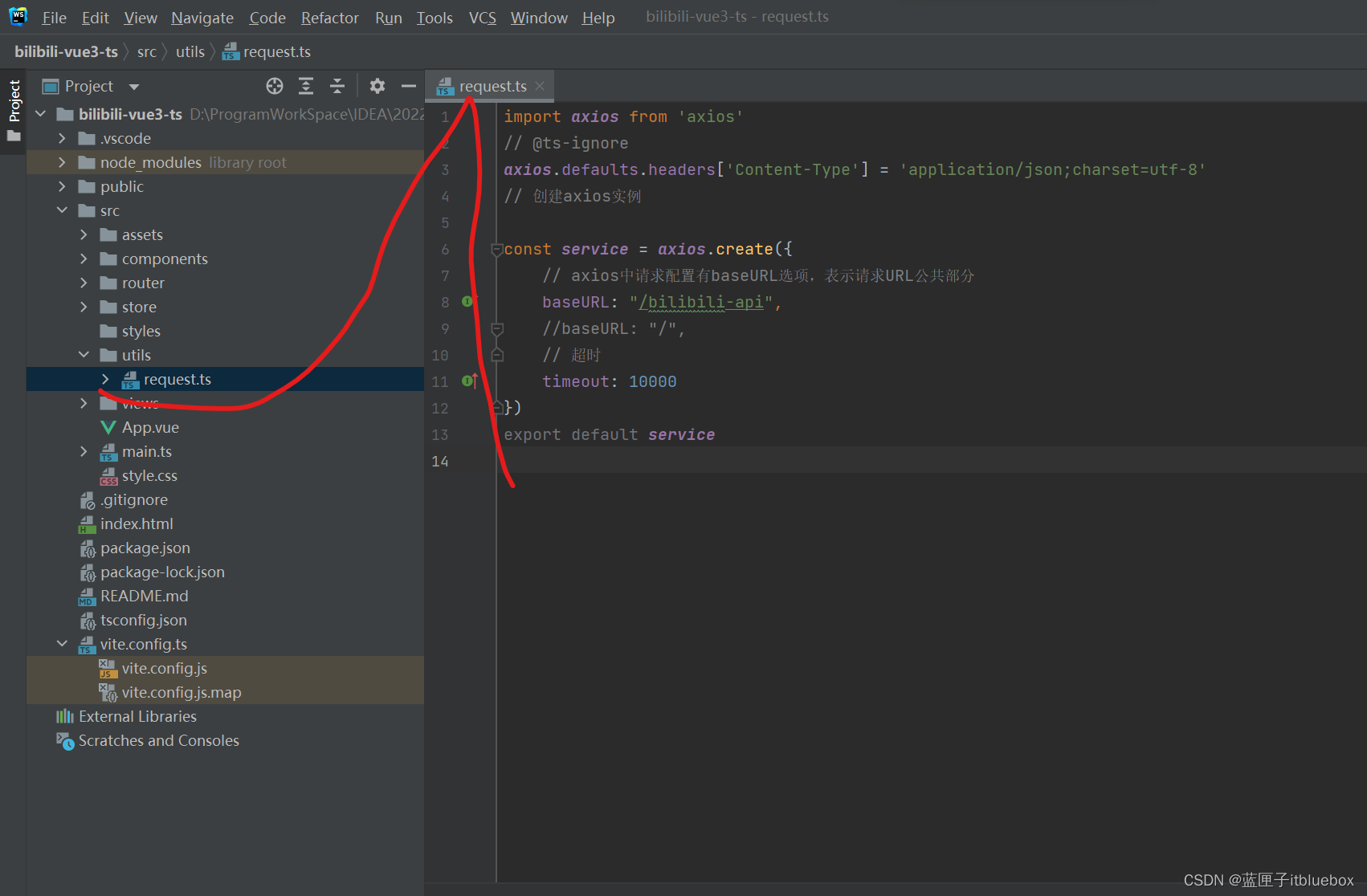This screenshot has width=1367, height=896.
Task: Open the Project view dropdown
Action: (134, 87)
